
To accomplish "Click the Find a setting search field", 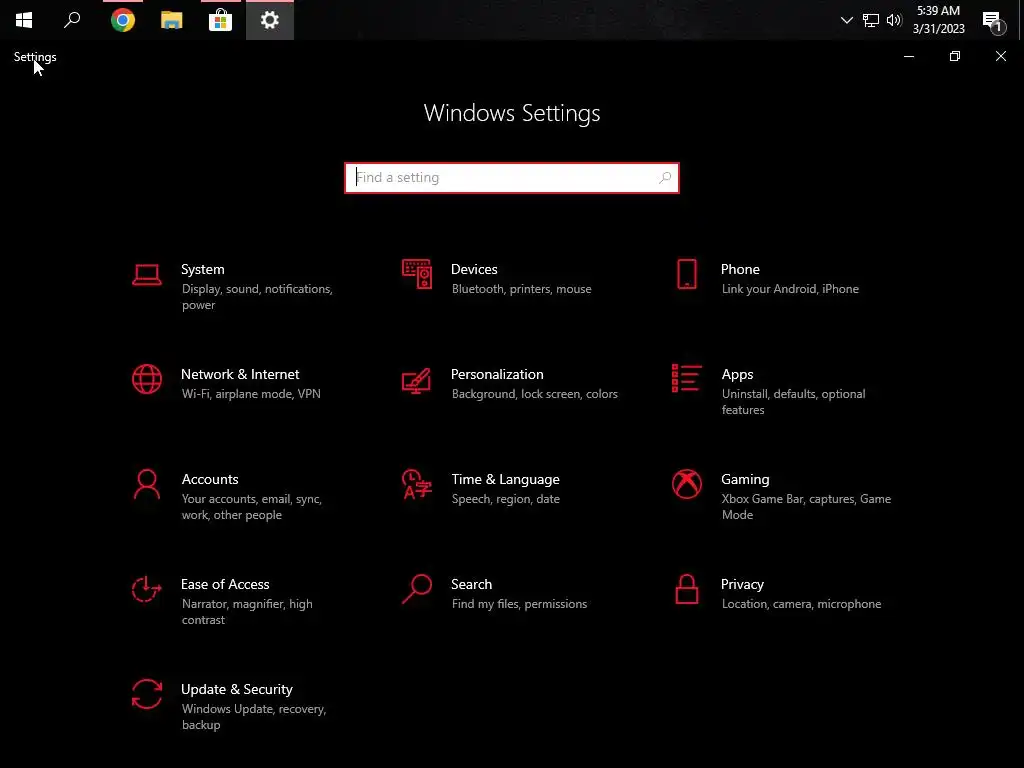I will pos(512,178).
